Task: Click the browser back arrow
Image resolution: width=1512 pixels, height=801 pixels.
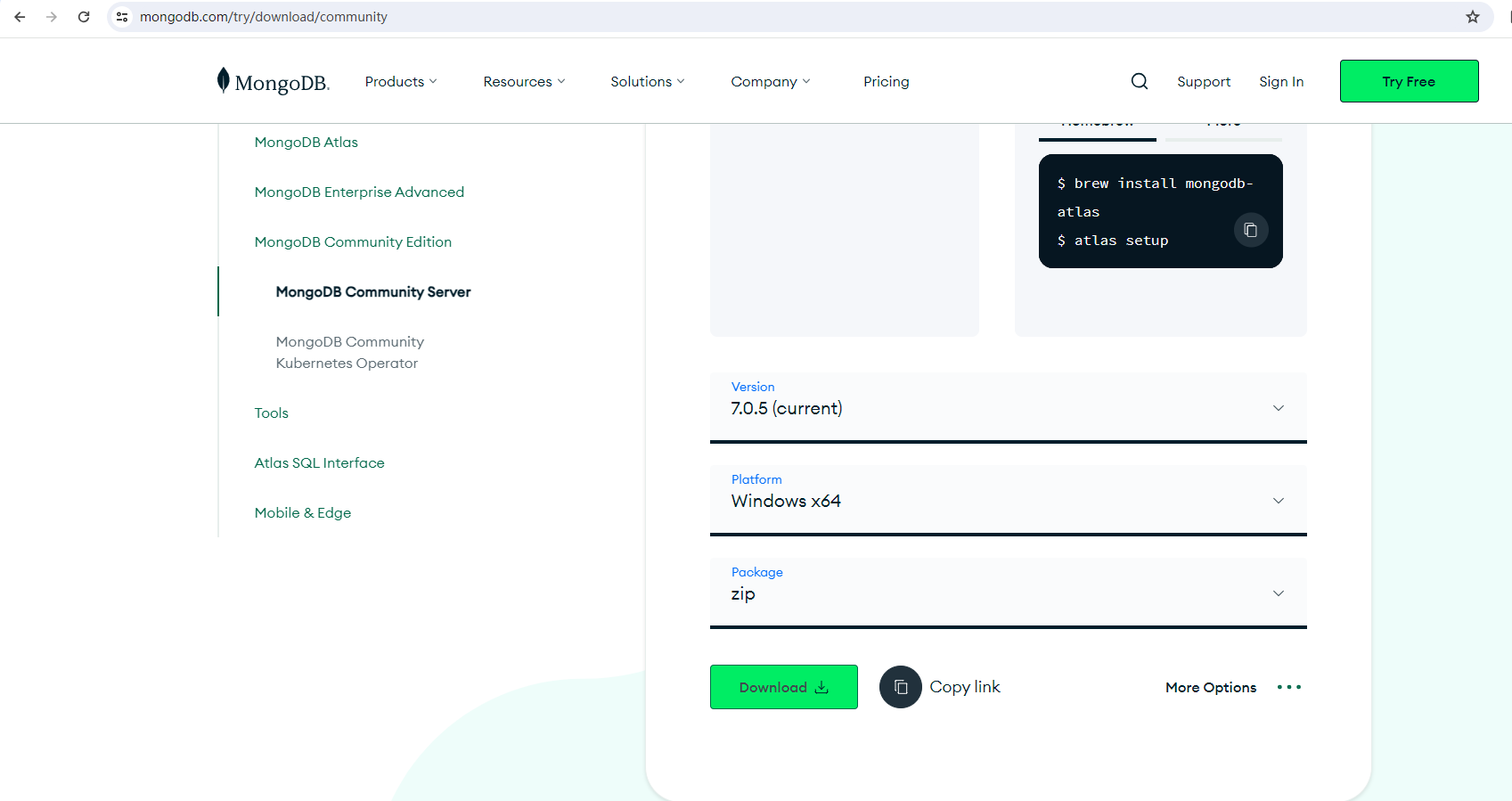Action: 20,17
